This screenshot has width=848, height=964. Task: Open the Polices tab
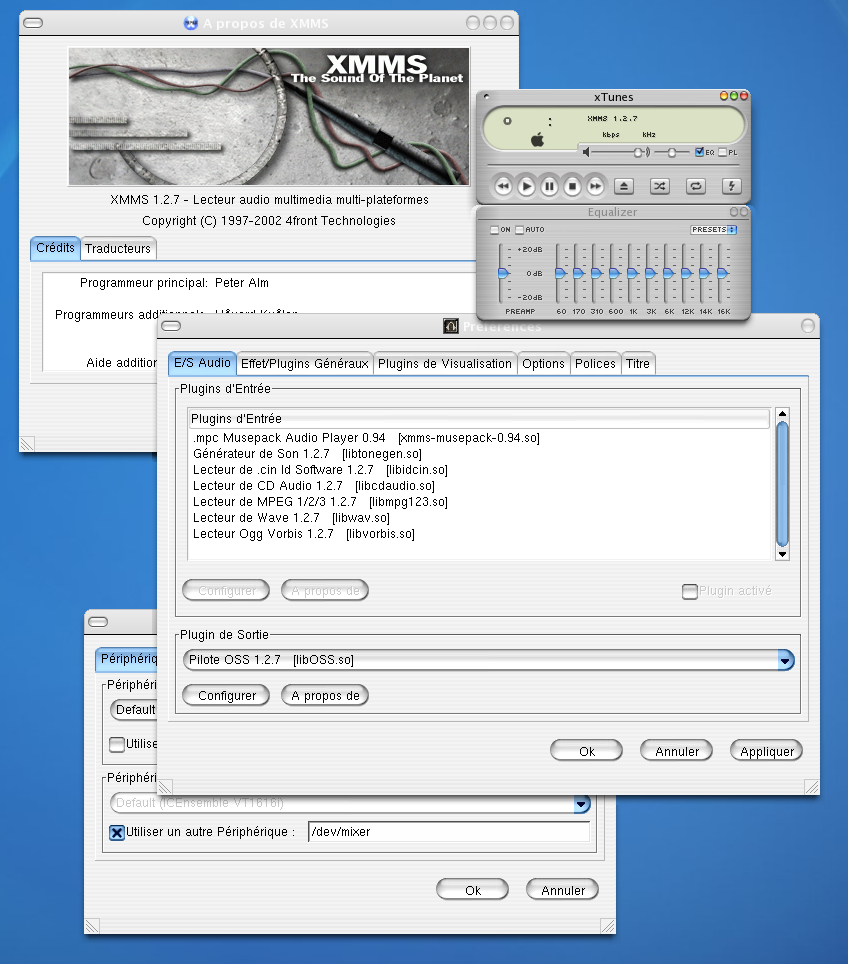tap(595, 364)
